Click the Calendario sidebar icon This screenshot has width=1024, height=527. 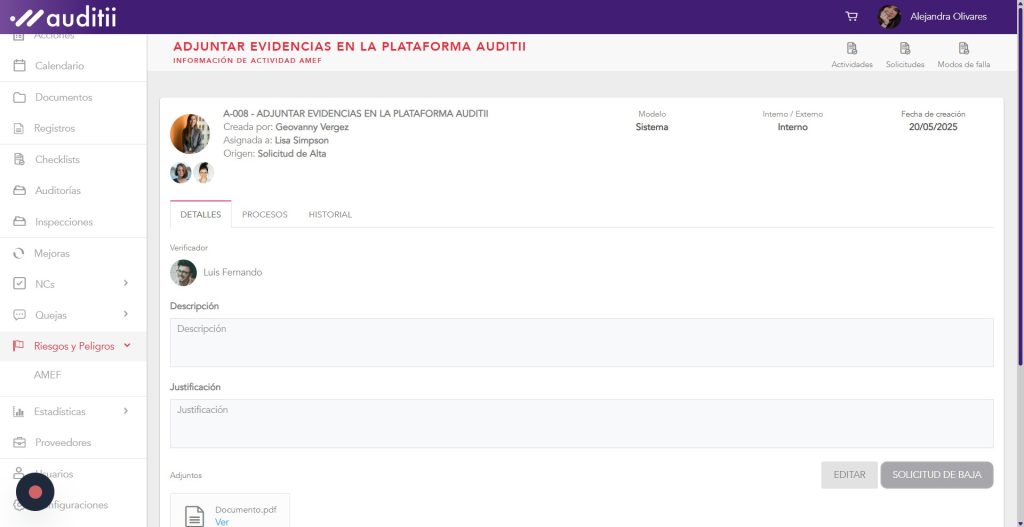pyautogui.click(x=19, y=66)
